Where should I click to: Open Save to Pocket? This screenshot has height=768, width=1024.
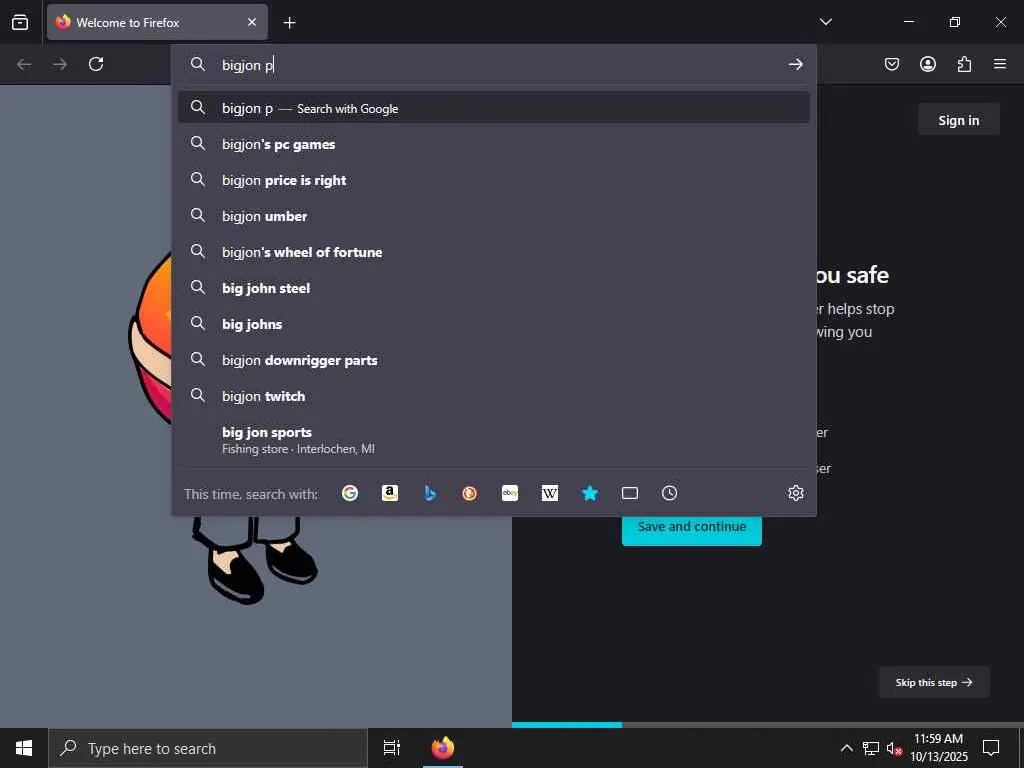click(x=891, y=64)
